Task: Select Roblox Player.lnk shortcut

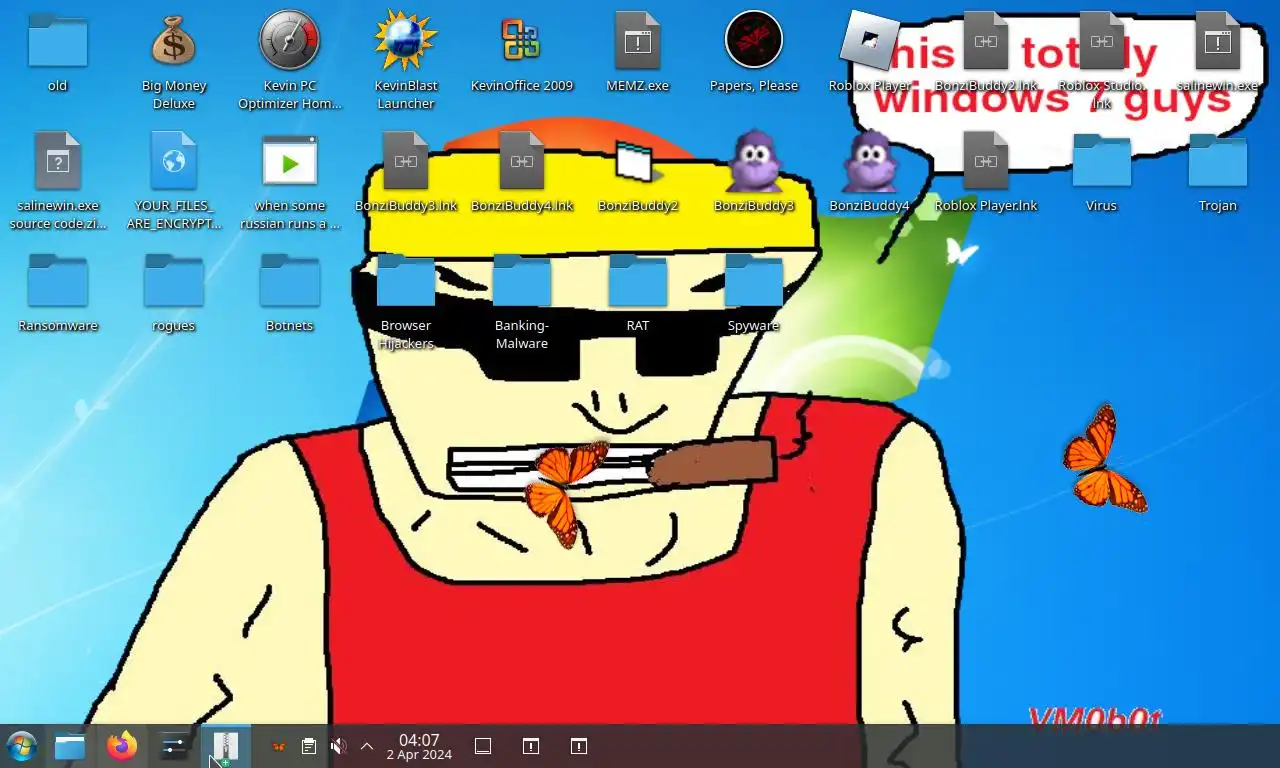Action: pyautogui.click(x=986, y=160)
